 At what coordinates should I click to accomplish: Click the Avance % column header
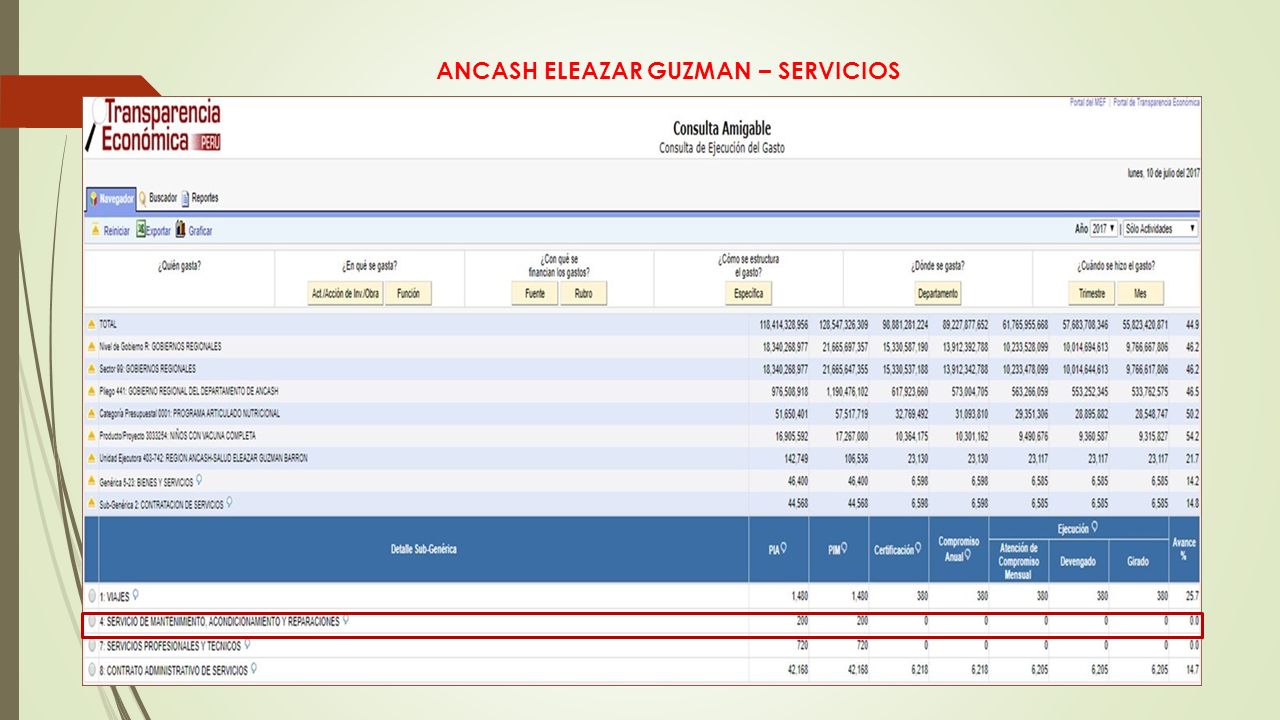(x=1184, y=549)
